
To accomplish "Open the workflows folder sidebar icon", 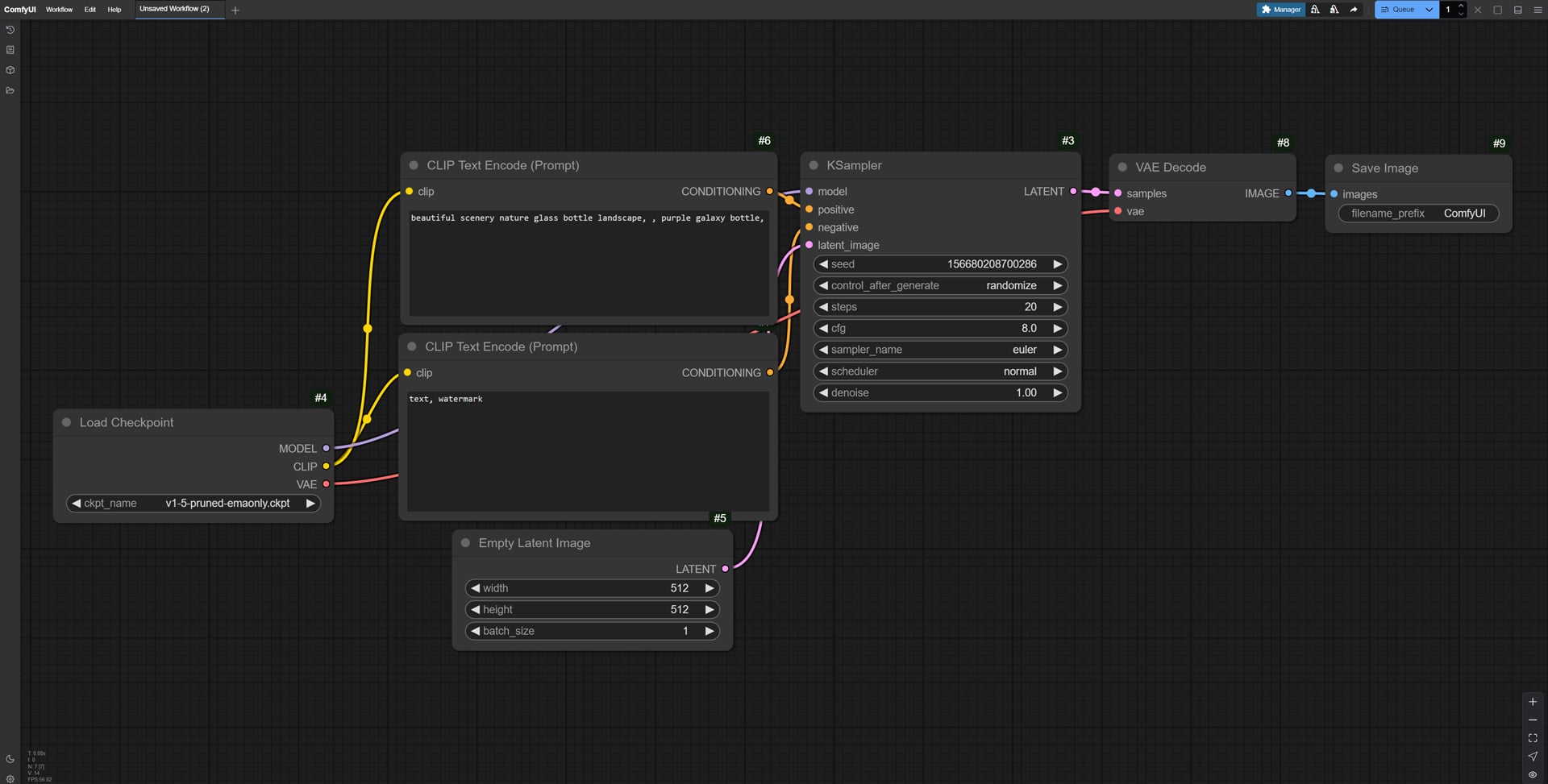I will 10,90.
